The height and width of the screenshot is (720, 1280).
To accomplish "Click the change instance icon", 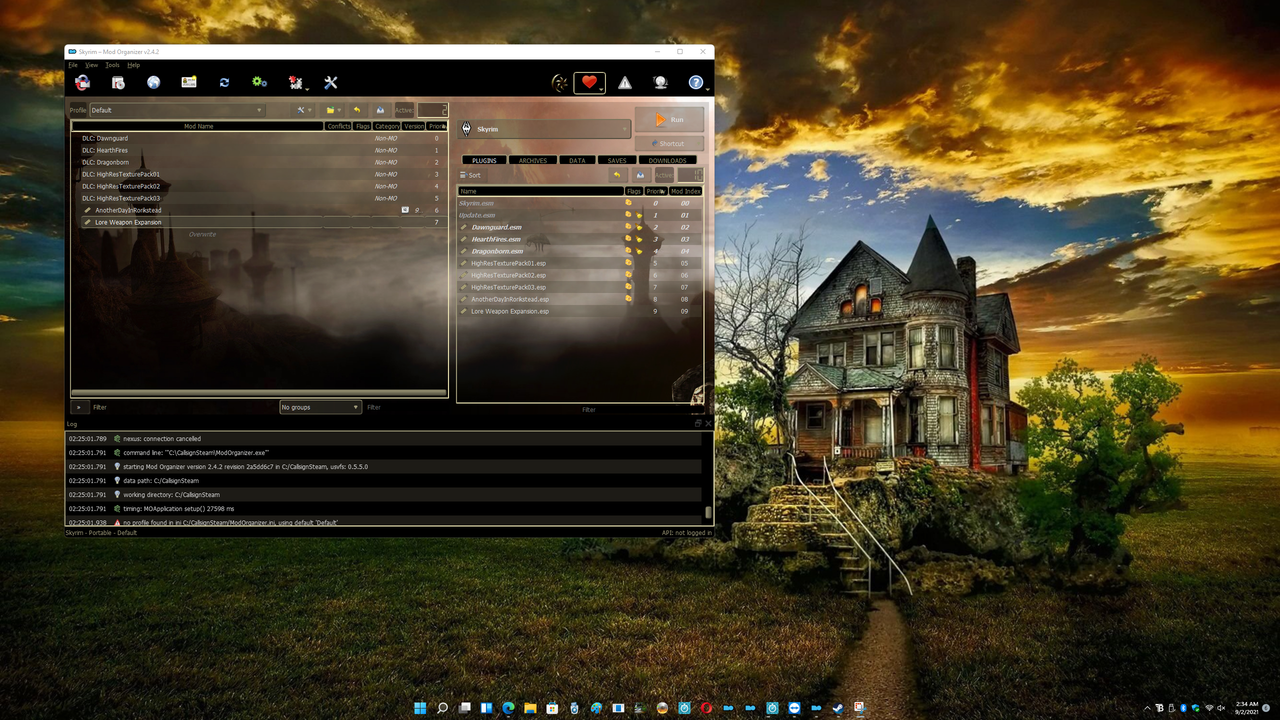I will (83, 83).
